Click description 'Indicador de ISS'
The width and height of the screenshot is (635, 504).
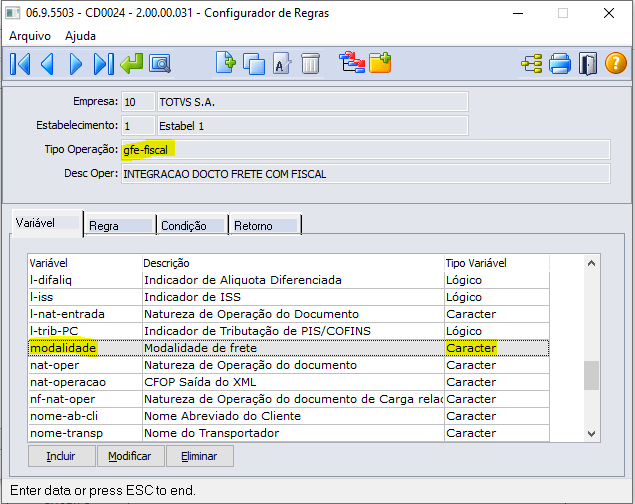coord(192,297)
